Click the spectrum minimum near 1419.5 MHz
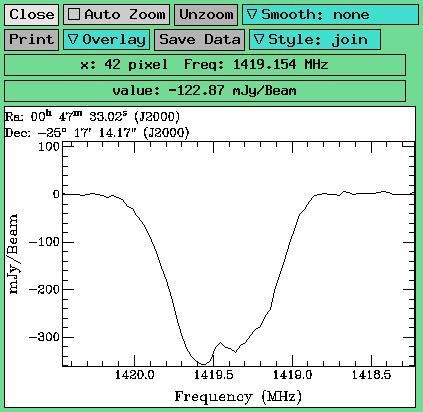Screen dimensions: 423x412 click(x=203, y=364)
